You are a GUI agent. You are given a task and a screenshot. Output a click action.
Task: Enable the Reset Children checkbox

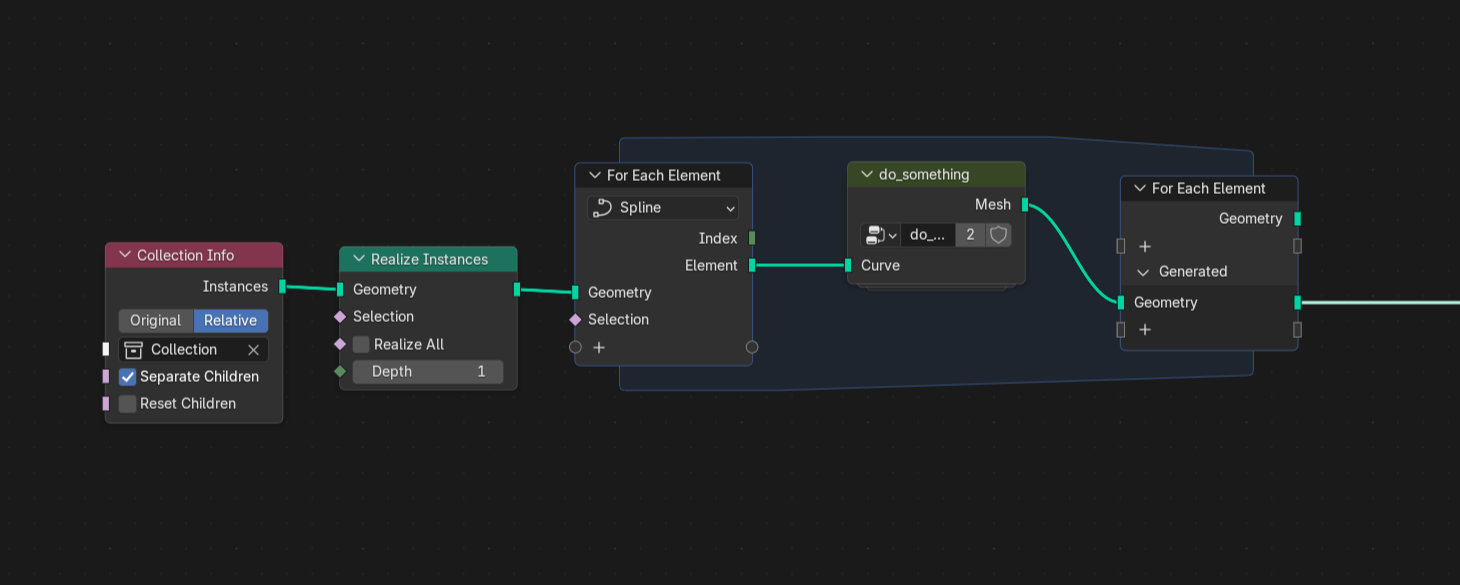tap(127, 404)
